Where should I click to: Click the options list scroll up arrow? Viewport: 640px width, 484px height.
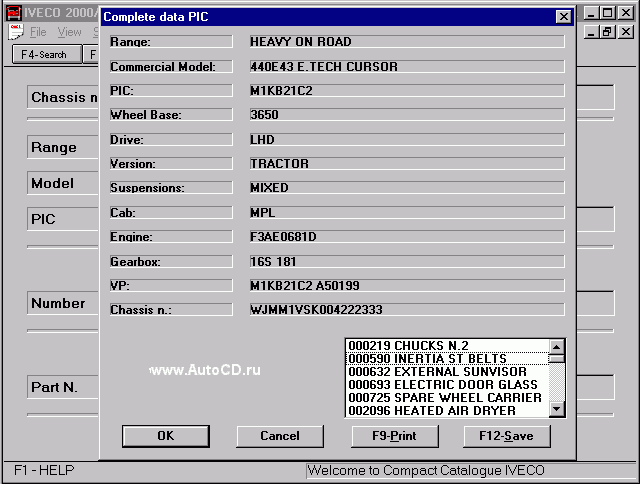click(x=557, y=347)
